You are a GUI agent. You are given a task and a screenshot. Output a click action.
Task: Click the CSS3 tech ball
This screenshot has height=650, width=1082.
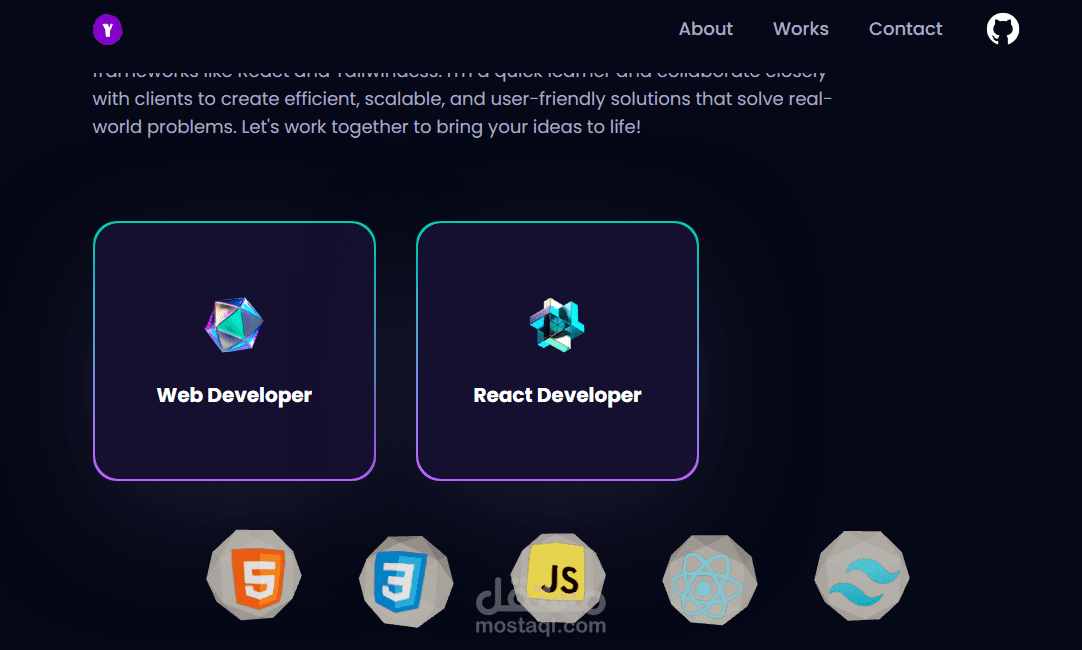coord(406,581)
